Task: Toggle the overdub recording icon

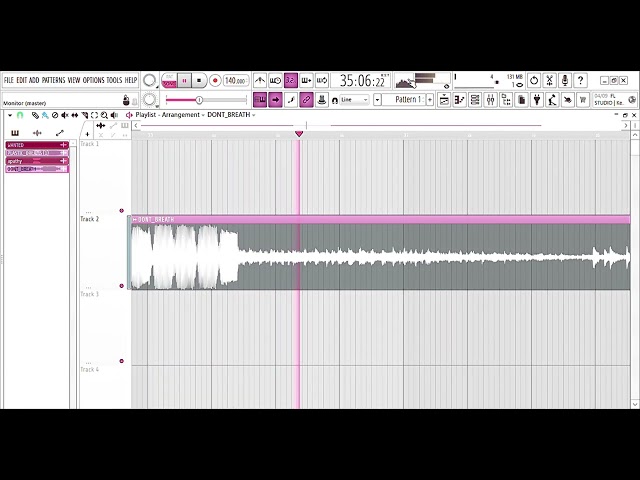Action: (307, 80)
